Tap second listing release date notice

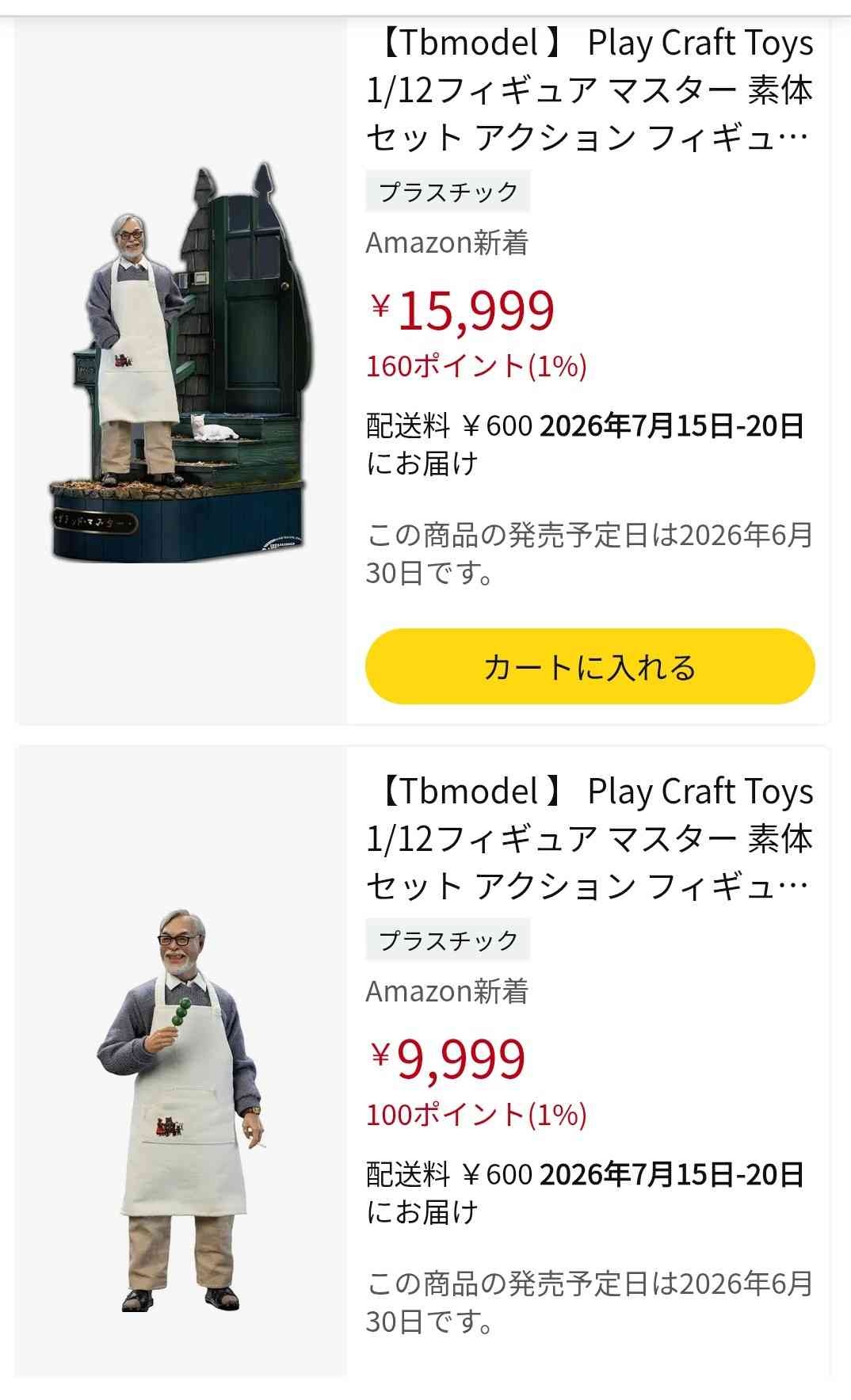[x=590, y=1302]
